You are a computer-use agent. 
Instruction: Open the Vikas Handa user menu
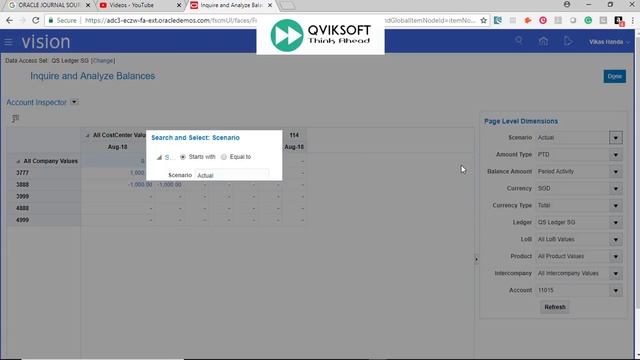pos(609,42)
